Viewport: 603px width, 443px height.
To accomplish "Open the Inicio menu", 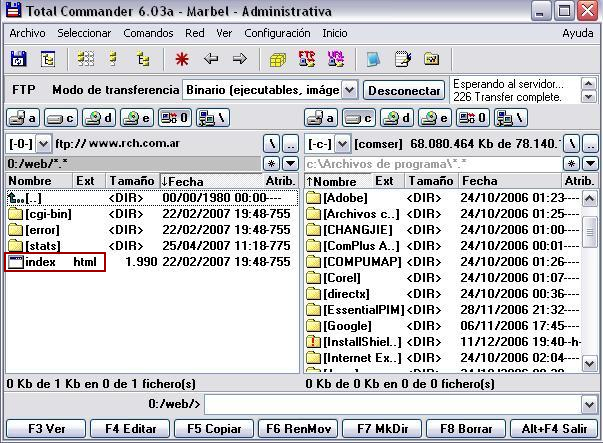I will click(x=335, y=33).
